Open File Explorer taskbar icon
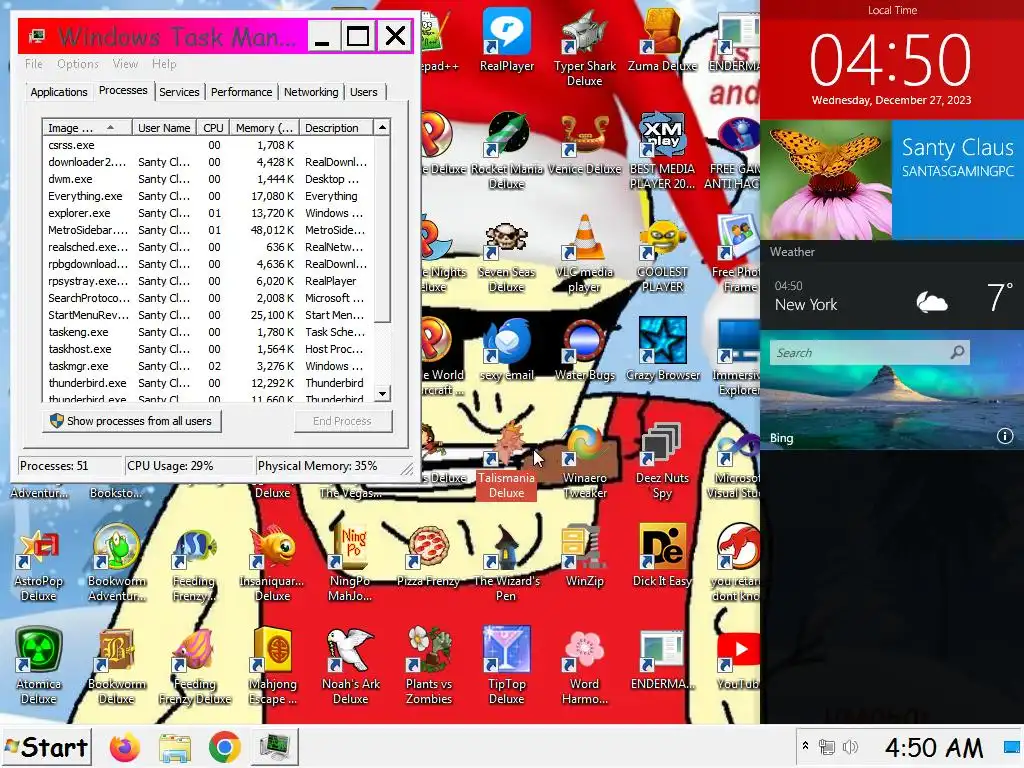This screenshot has height=768, width=1024. coord(175,747)
